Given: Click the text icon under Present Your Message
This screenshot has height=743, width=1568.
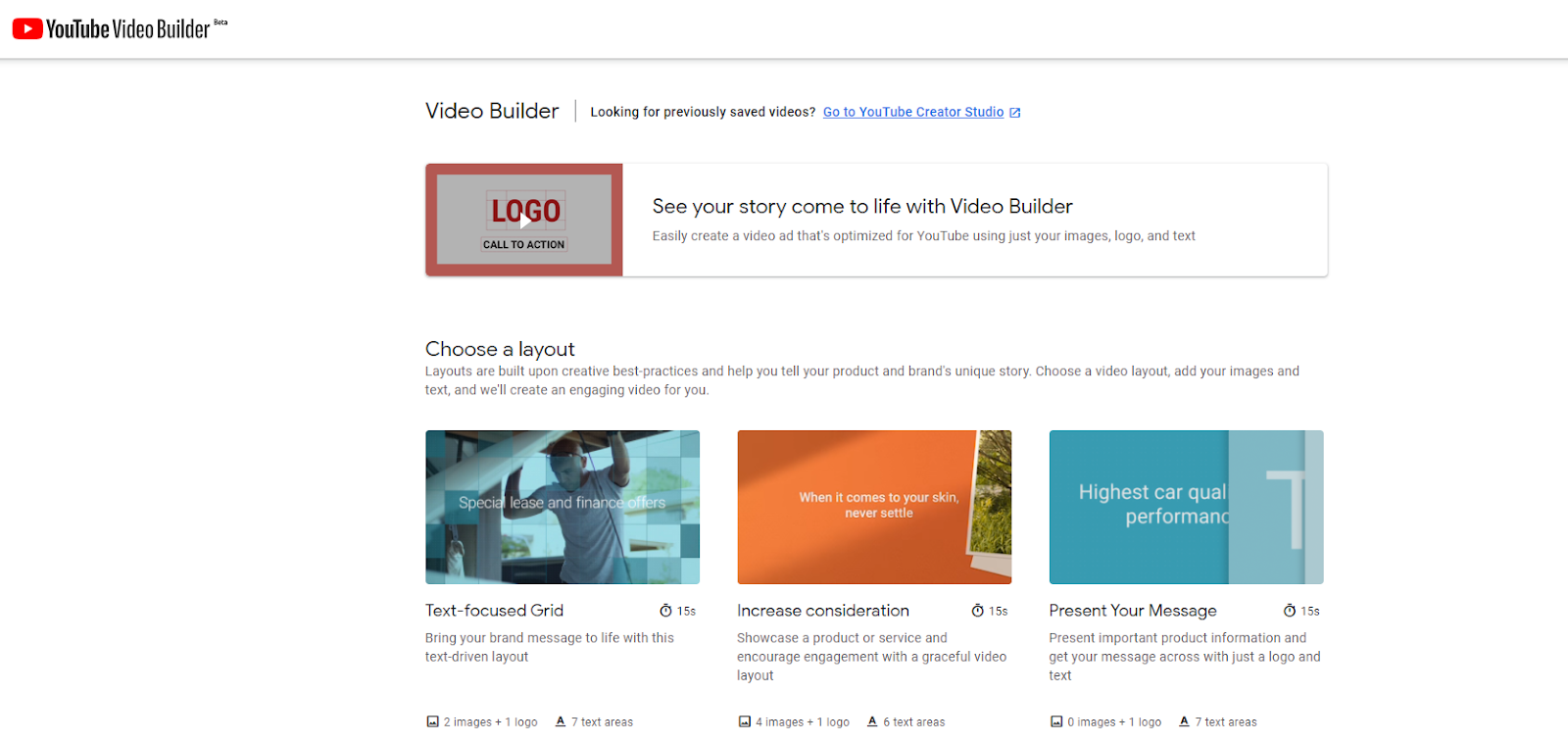Looking at the screenshot, I should (x=1184, y=721).
